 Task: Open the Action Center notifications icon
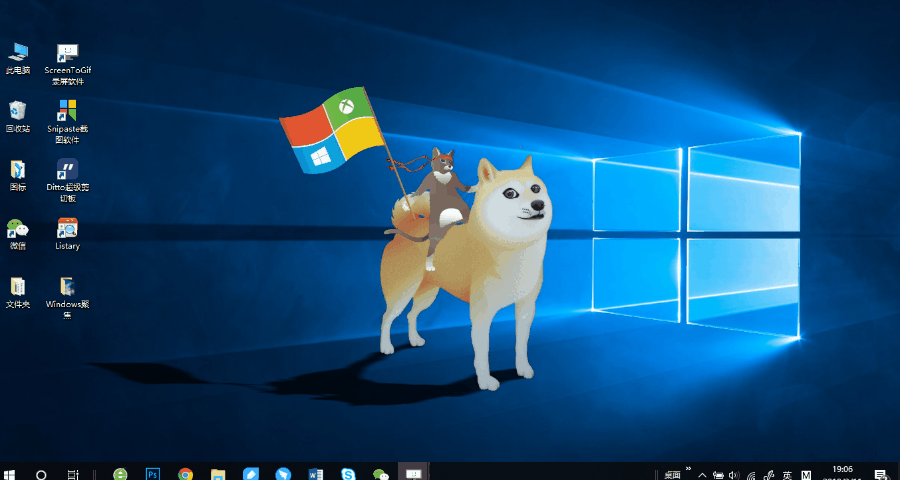tap(880, 475)
